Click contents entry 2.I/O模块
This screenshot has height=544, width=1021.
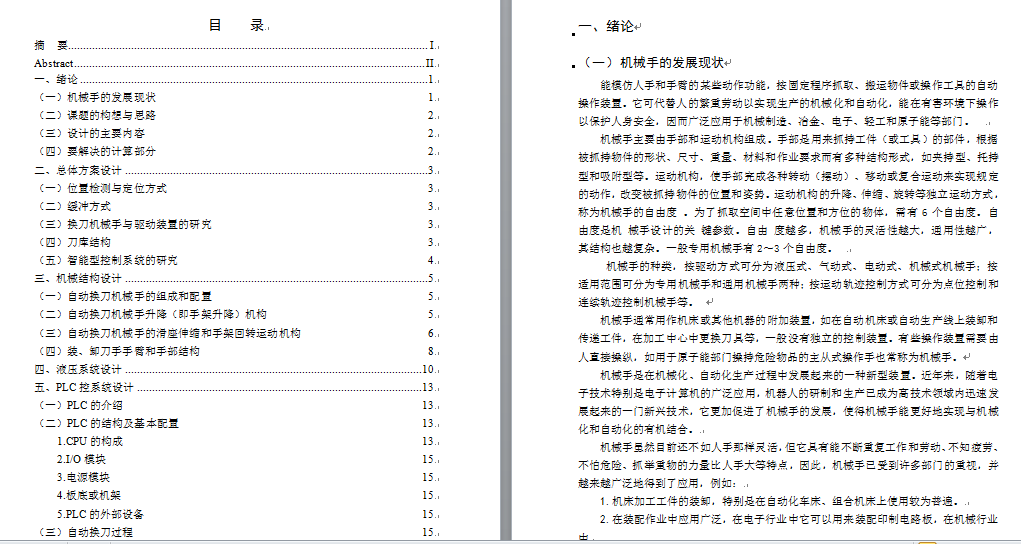point(247,459)
